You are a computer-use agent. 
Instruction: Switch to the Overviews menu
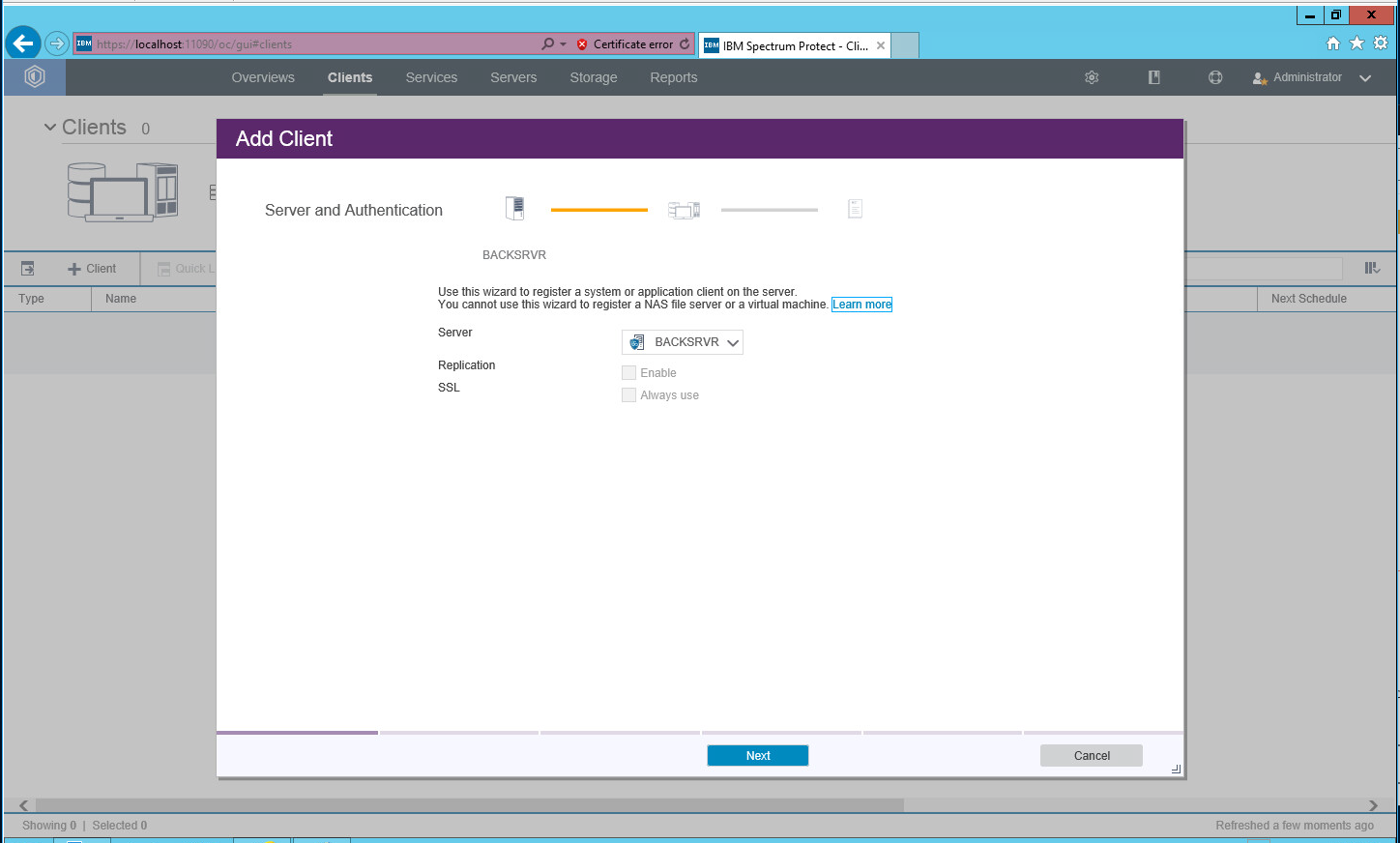coord(263,77)
